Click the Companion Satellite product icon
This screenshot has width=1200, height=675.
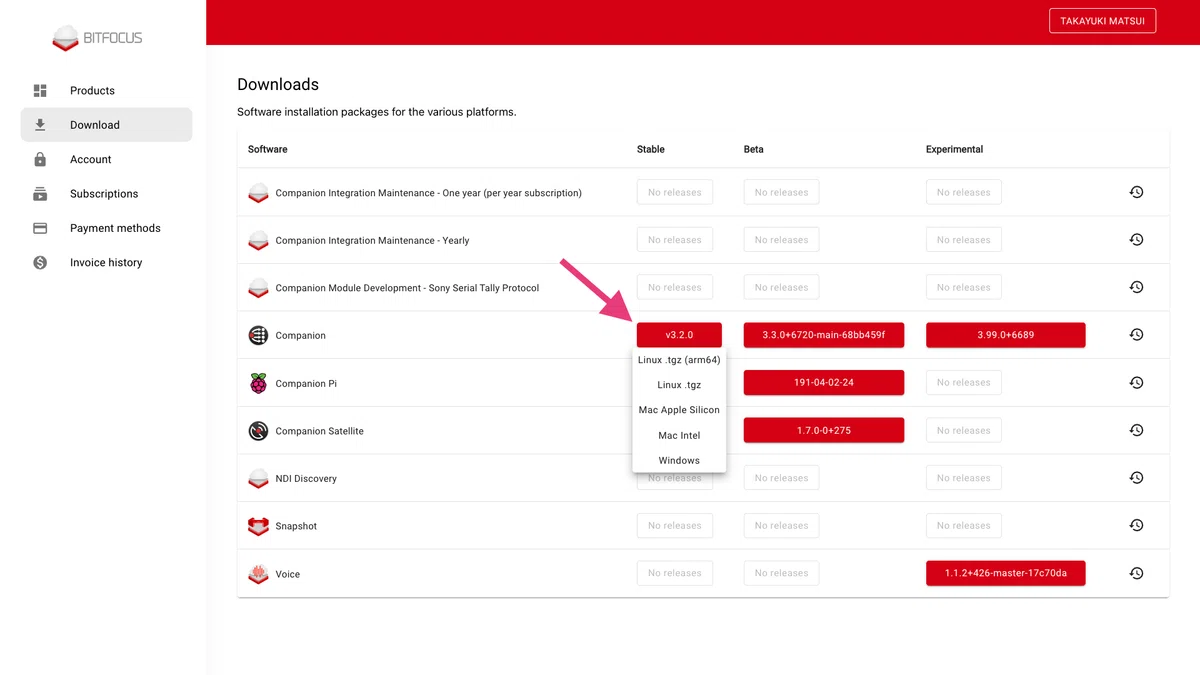pos(258,431)
